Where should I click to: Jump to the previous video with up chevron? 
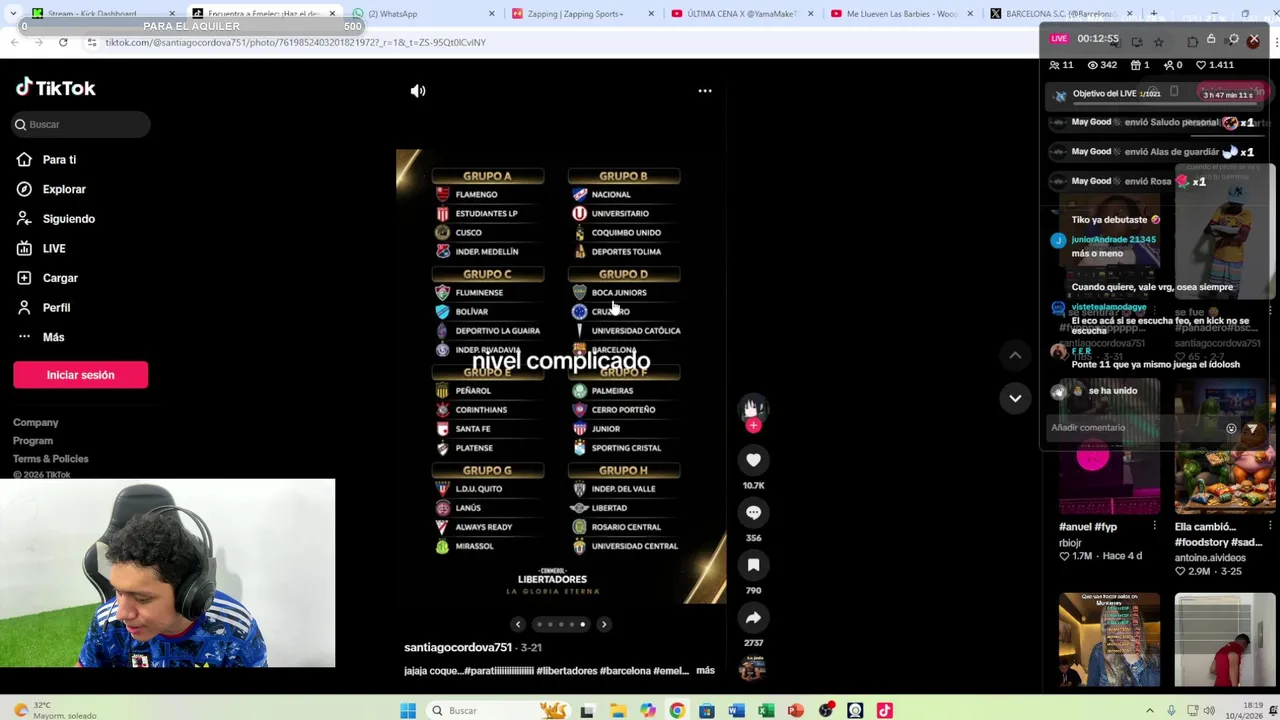tap(1015, 355)
